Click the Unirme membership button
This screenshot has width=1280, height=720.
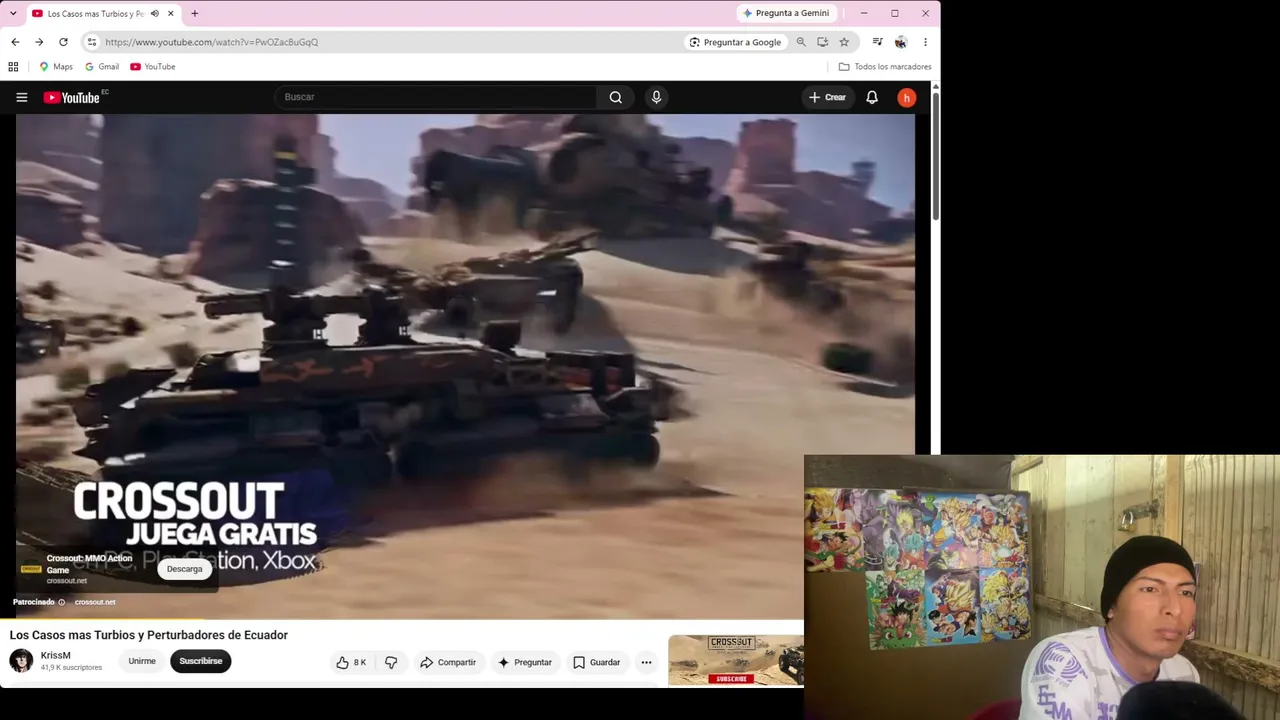[x=142, y=661]
